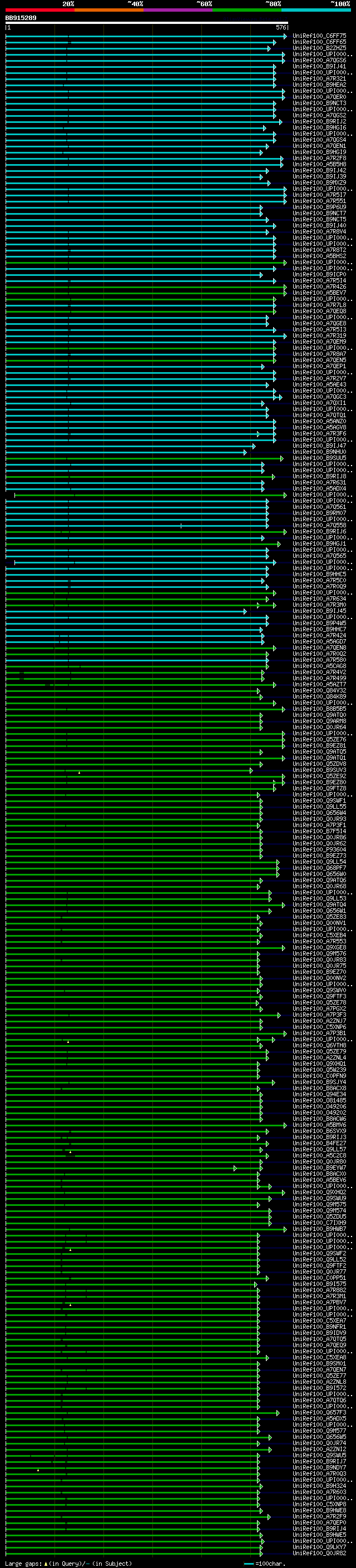356x1568 pixels.
Task: Click the purple ~60% identity legend bar
Action: pos(179,10)
